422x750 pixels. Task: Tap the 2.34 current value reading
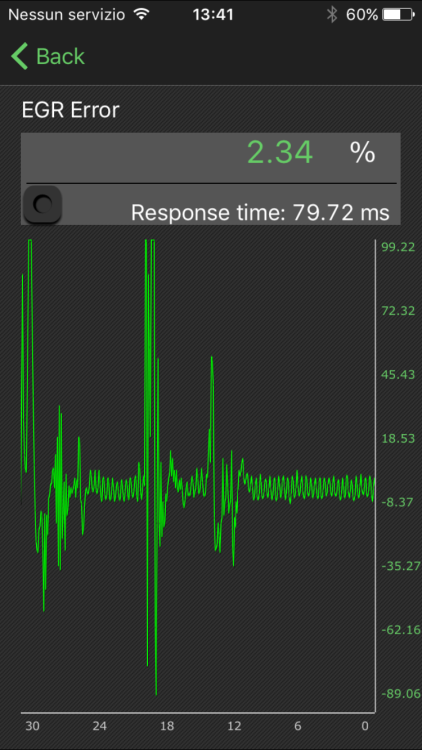(280, 153)
